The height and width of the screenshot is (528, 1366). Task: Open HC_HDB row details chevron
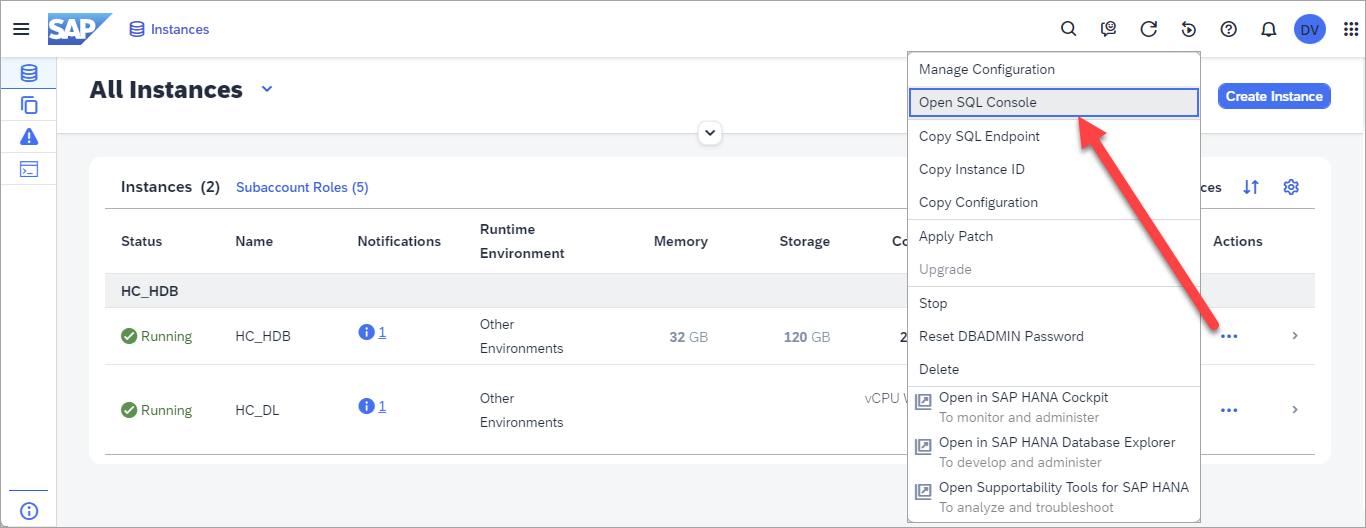pyautogui.click(x=1295, y=336)
